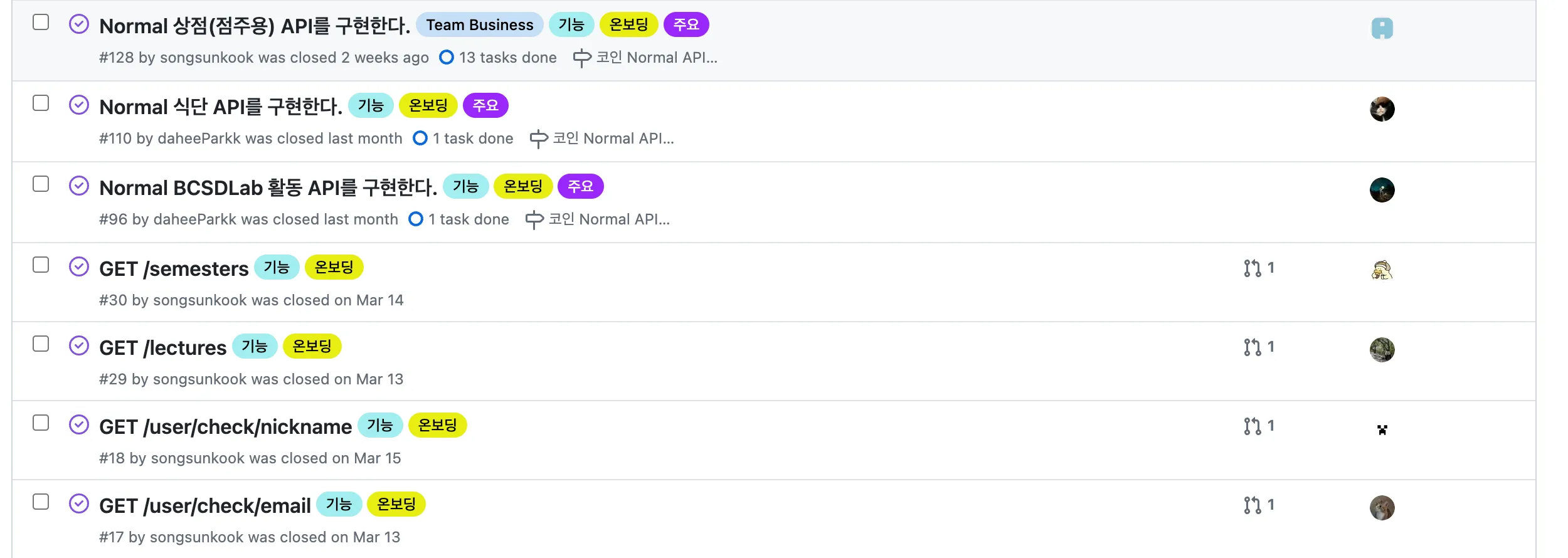Tick the checkbox for GET /lectures issue
This screenshot has width=1568, height=558.
pyautogui.click(x=41, y=344)
